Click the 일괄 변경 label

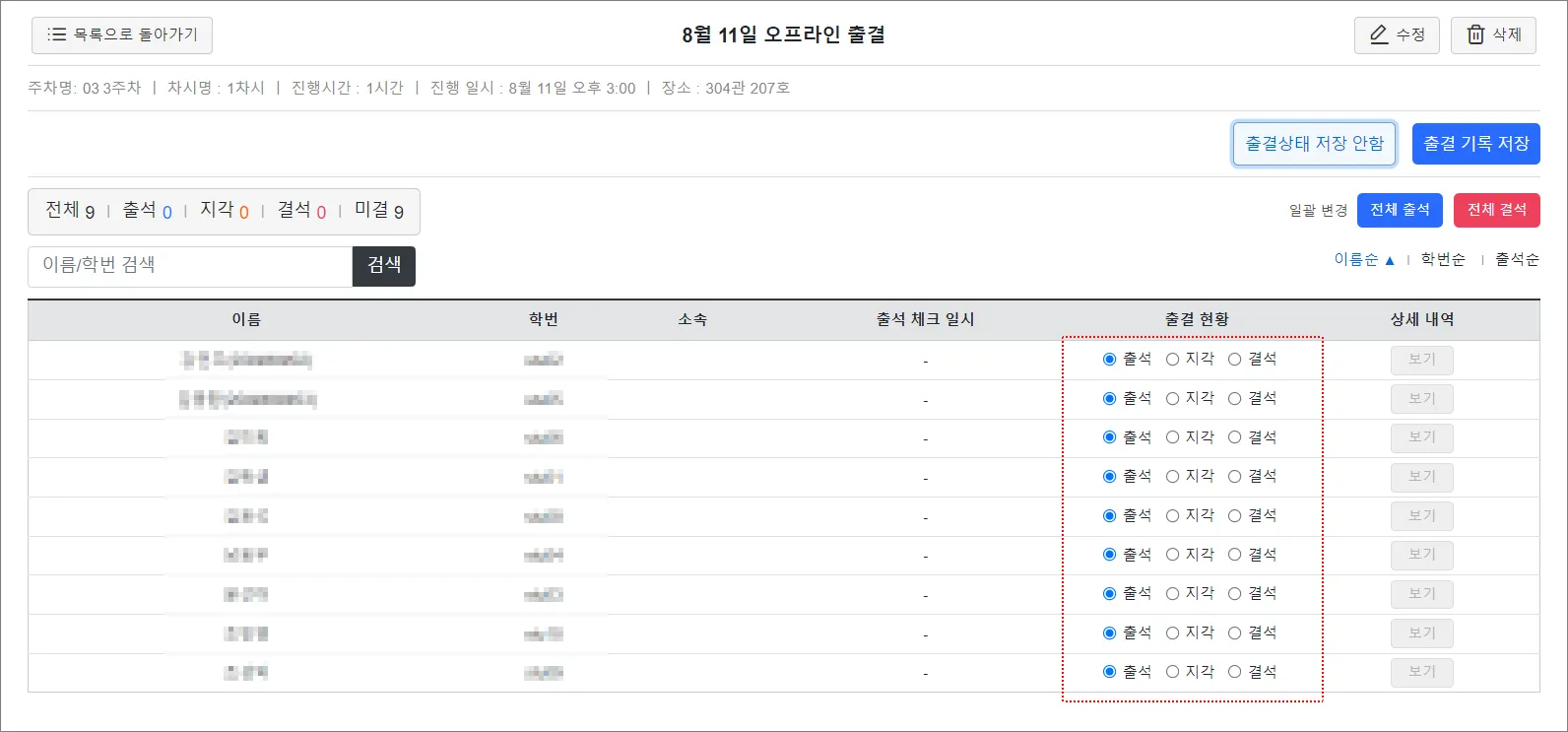[1318, 210]
